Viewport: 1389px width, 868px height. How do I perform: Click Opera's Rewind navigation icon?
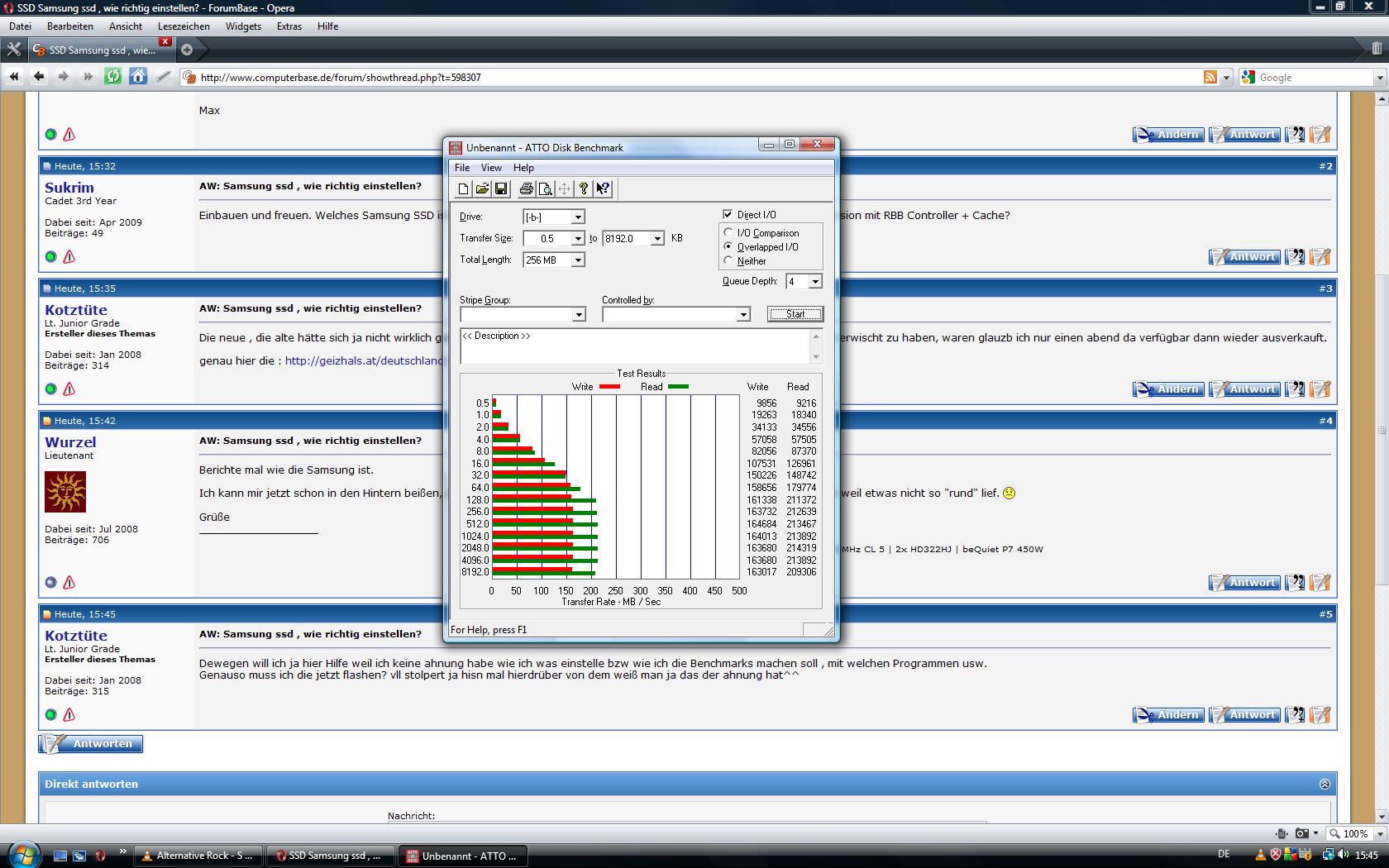tap(13, 77)
